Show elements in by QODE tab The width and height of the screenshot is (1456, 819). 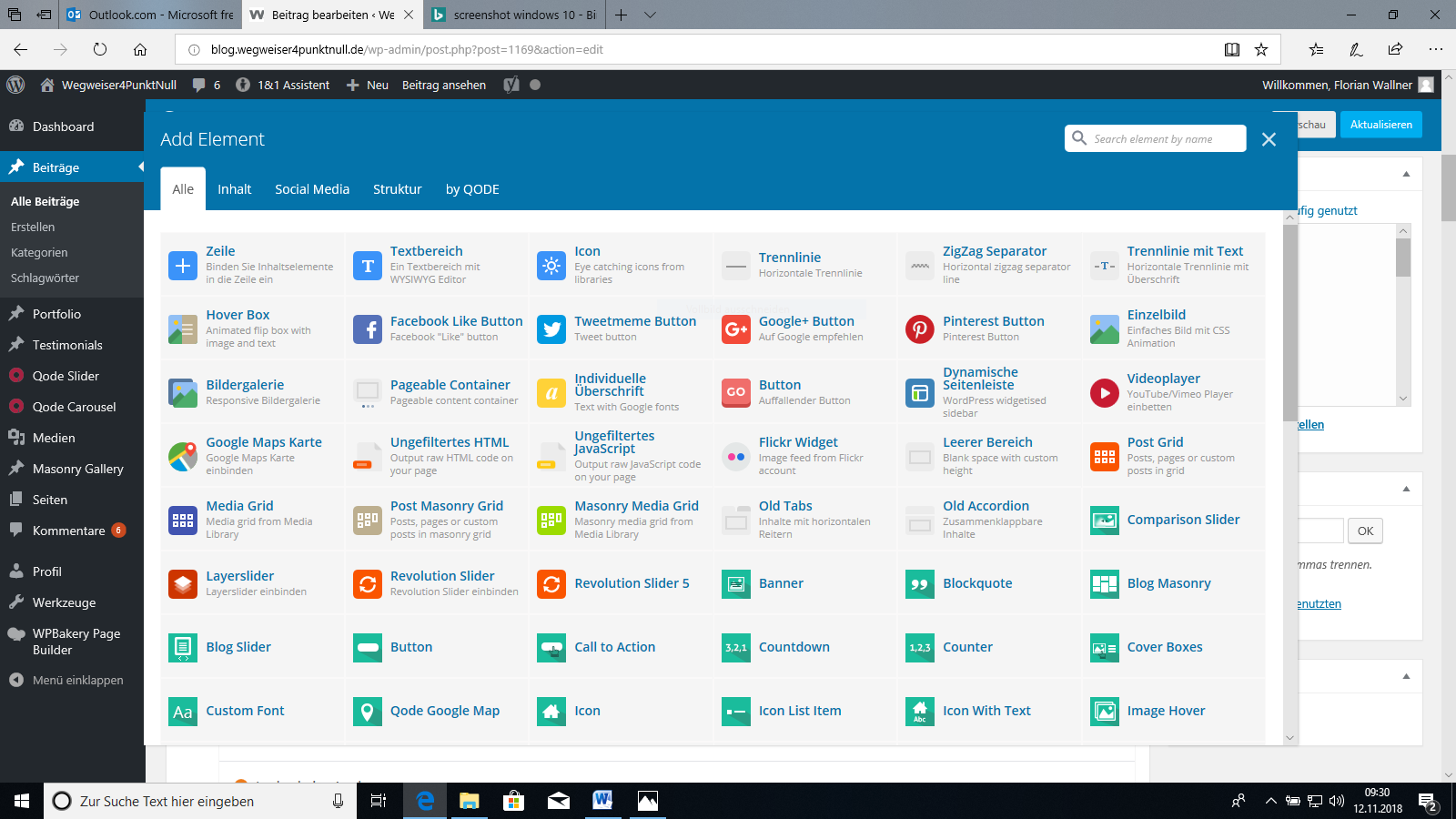[x=472, y=189]
